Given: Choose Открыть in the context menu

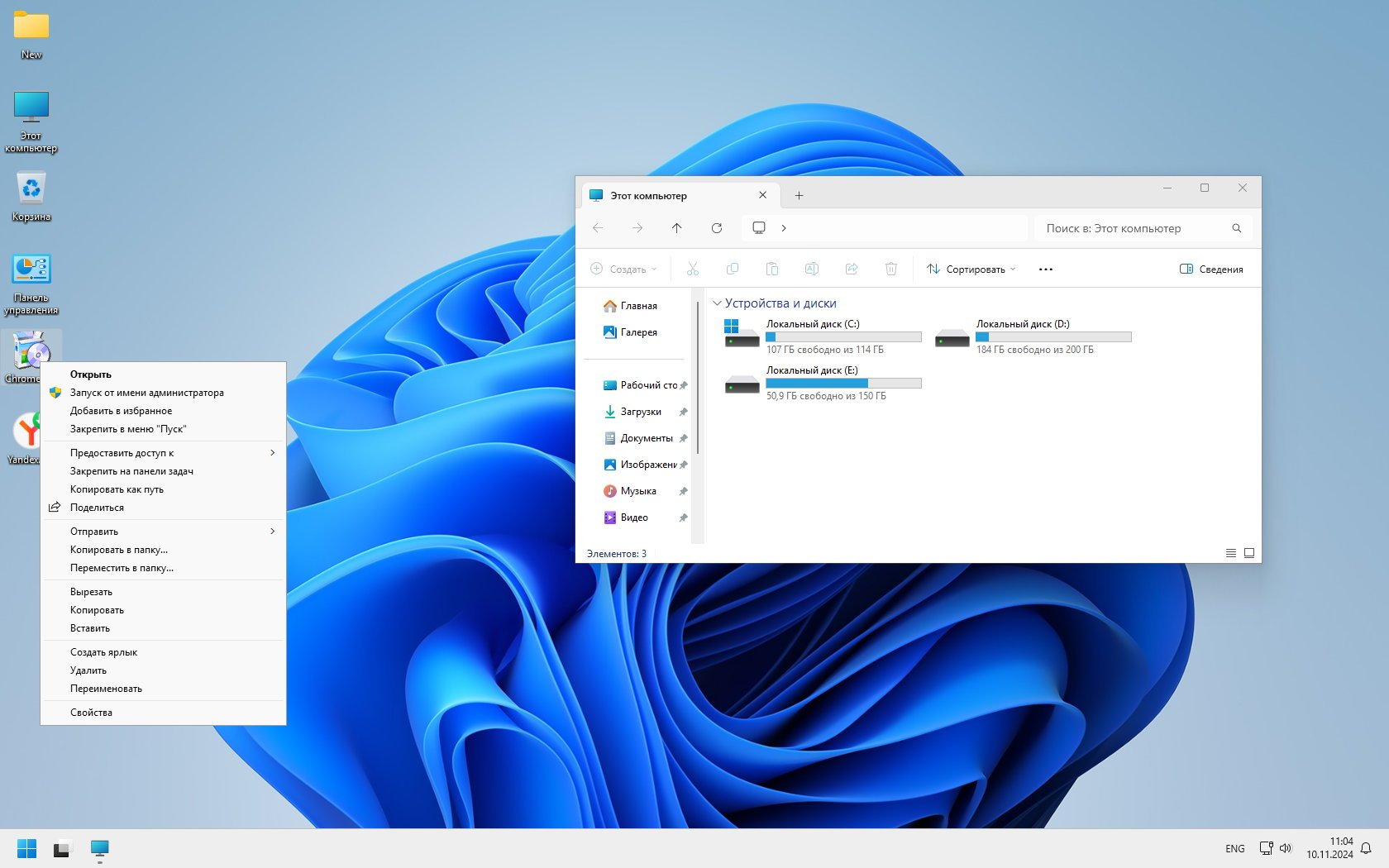Looking at the screenshot, I should (x=163, y=374).
